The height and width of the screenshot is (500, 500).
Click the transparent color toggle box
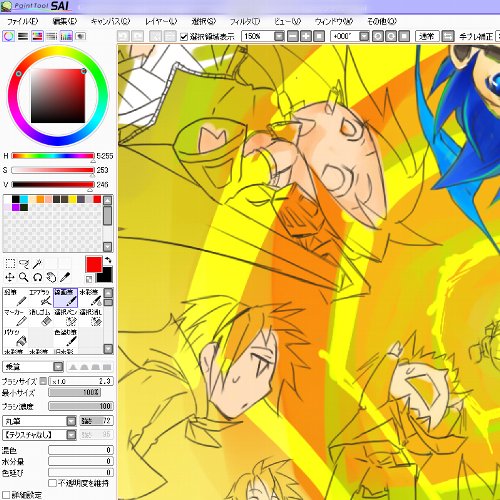[x=89, y=279]
